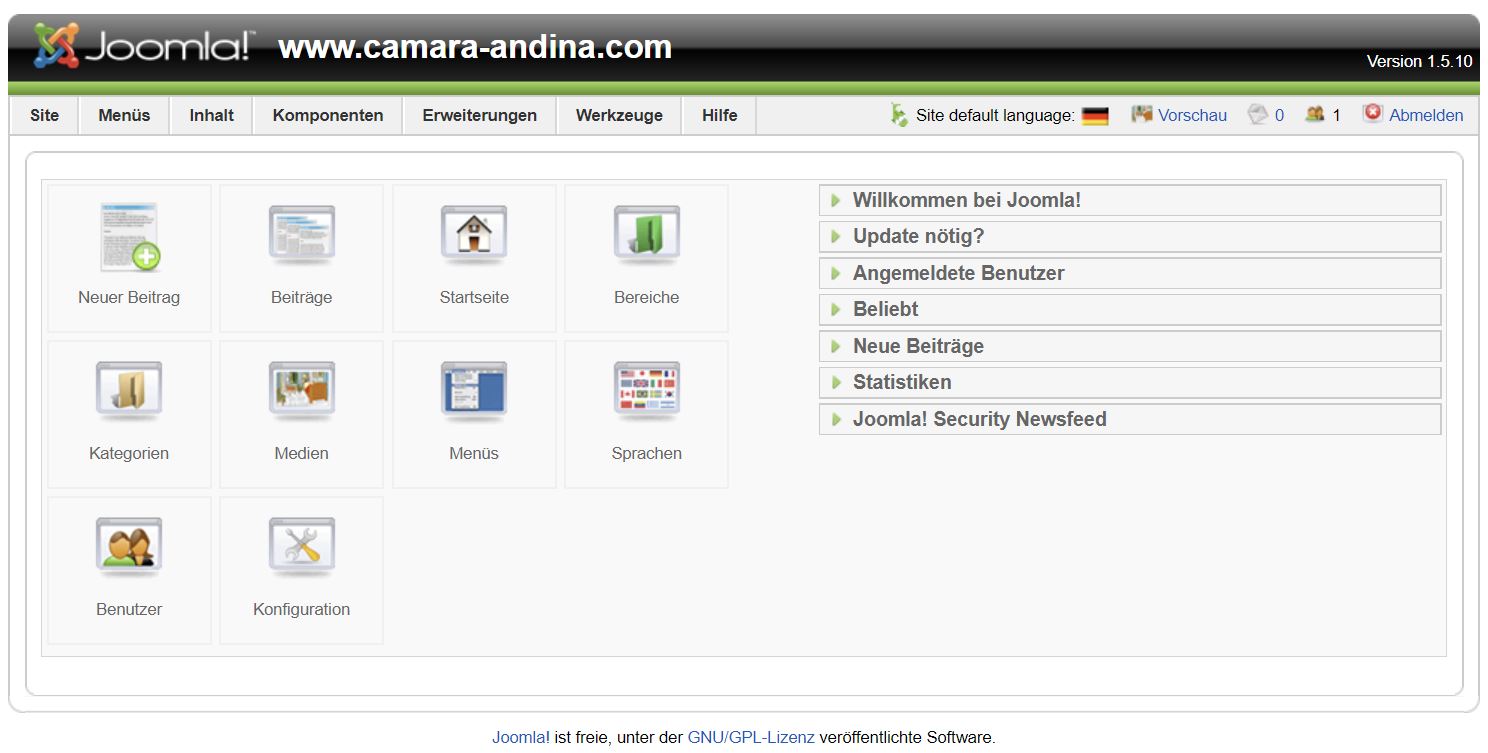1488x753 pixels.
Task: Expand the Statistiken panel
Action: (1130, 382)
